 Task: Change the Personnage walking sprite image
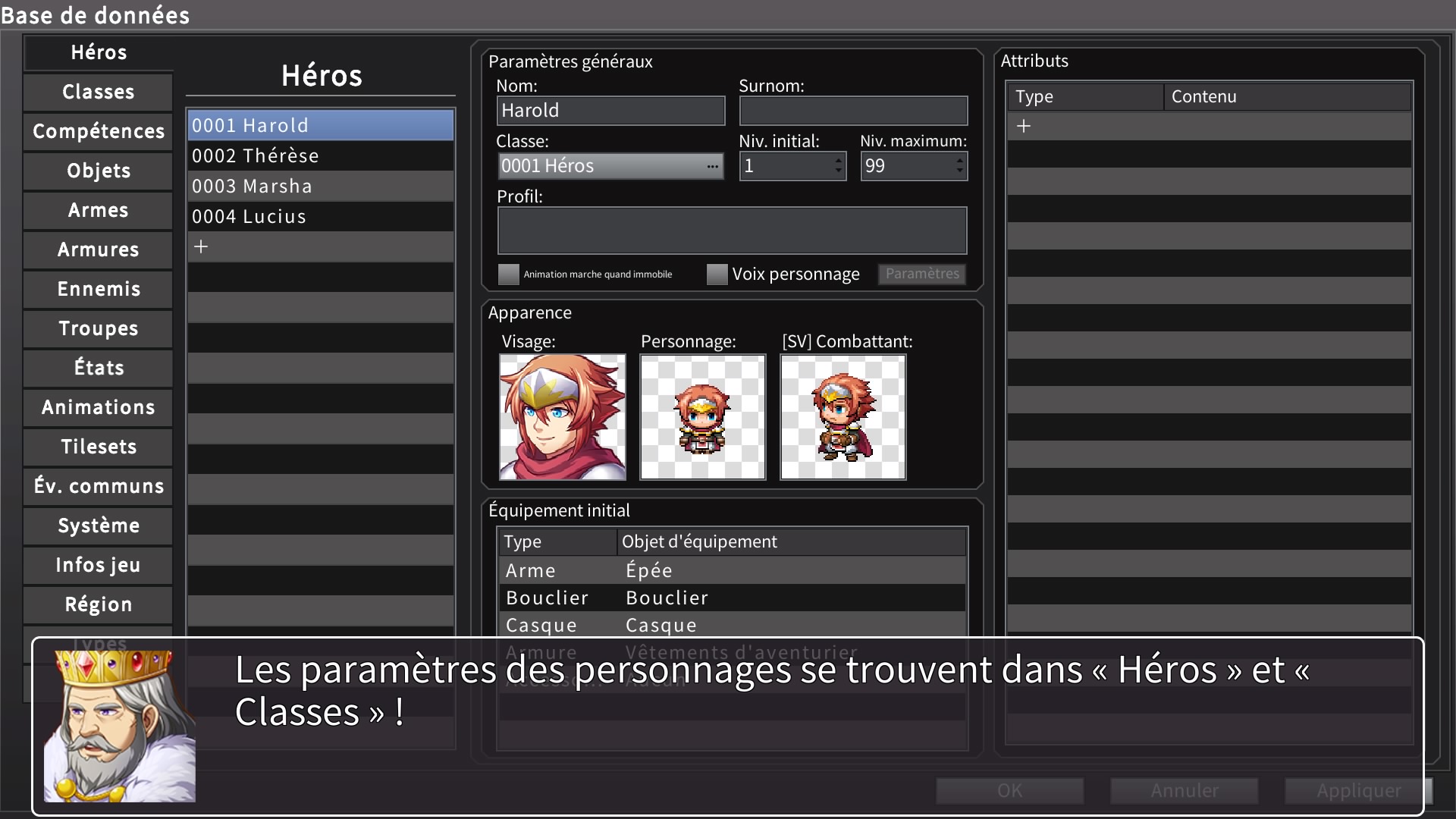[x=703, y=417]
